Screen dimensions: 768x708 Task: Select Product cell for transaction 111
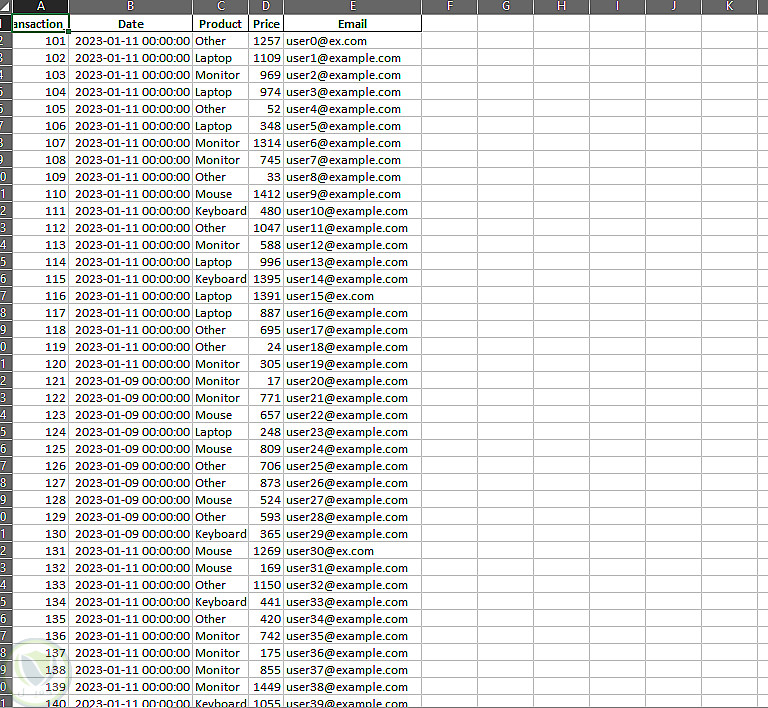point(220,211)
